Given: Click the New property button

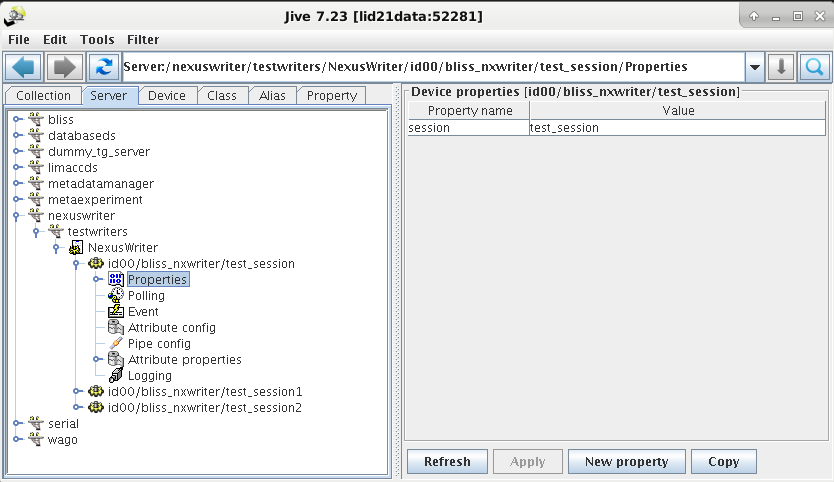Looking at the screenshot, I should (627, 462).
